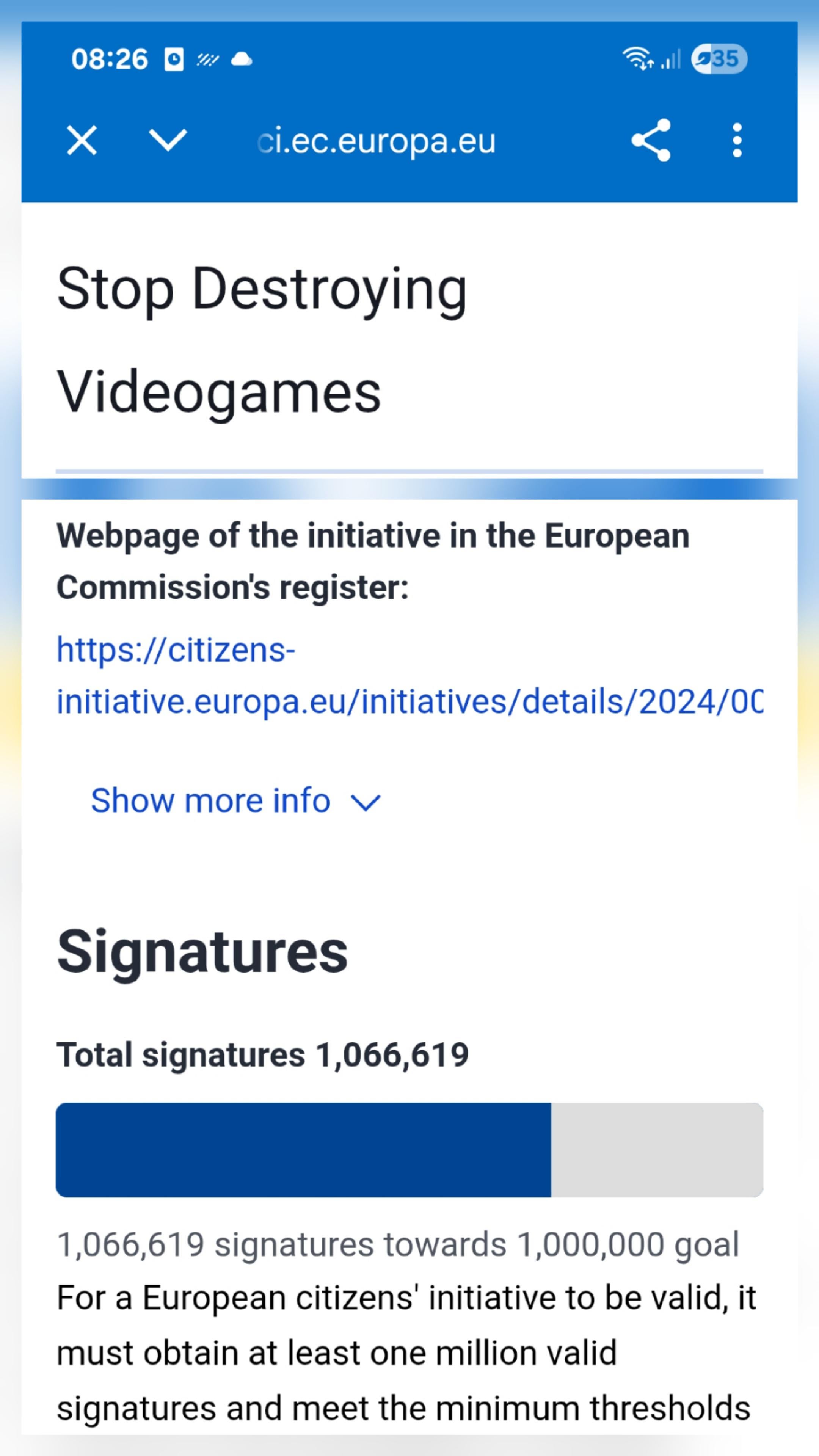Tap the downward chevron beside the close icon
This screenshot has width=819, height=1456.
click(168, 140)
